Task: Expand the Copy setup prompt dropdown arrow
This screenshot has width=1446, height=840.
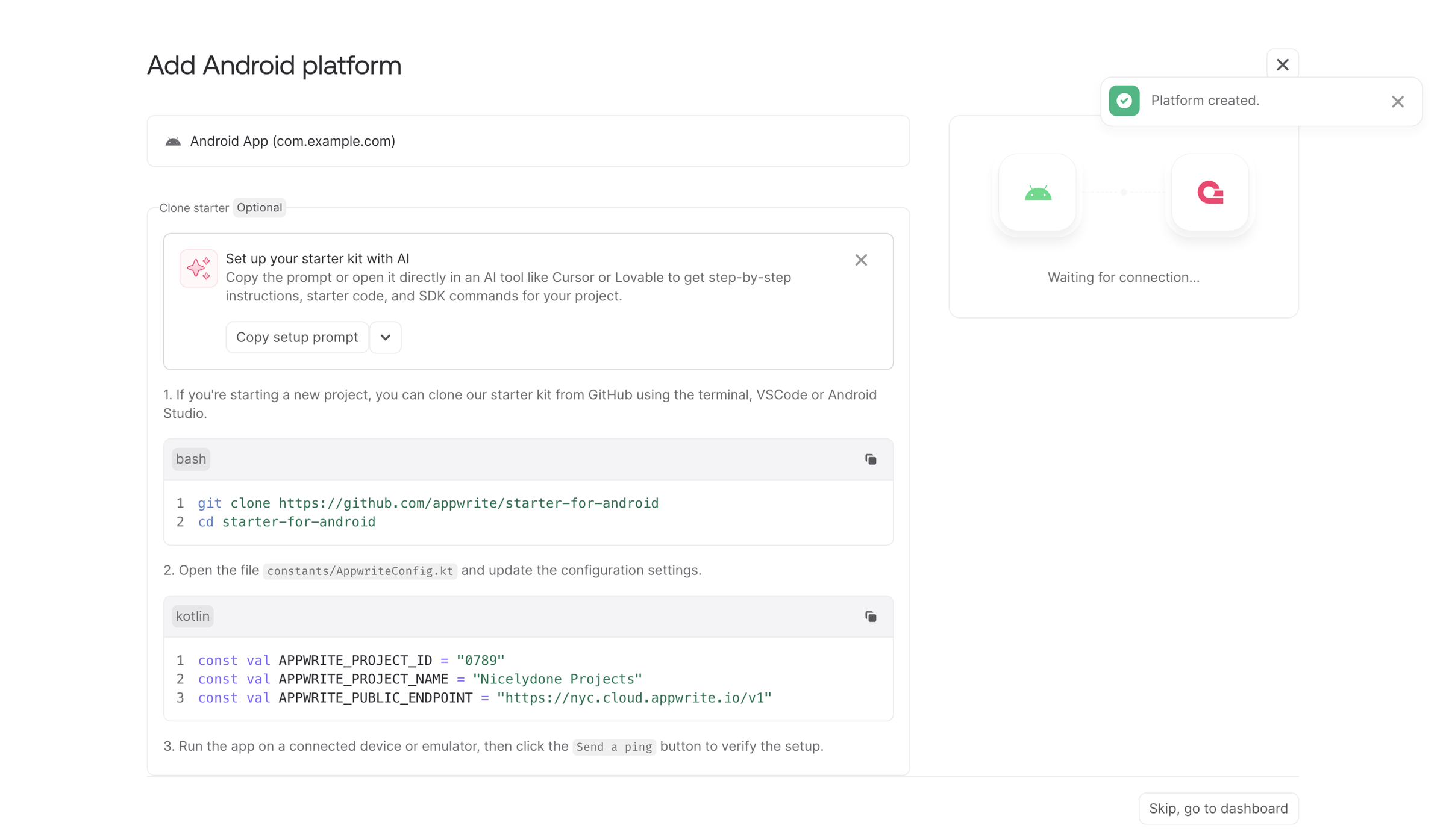Action: 386,337
